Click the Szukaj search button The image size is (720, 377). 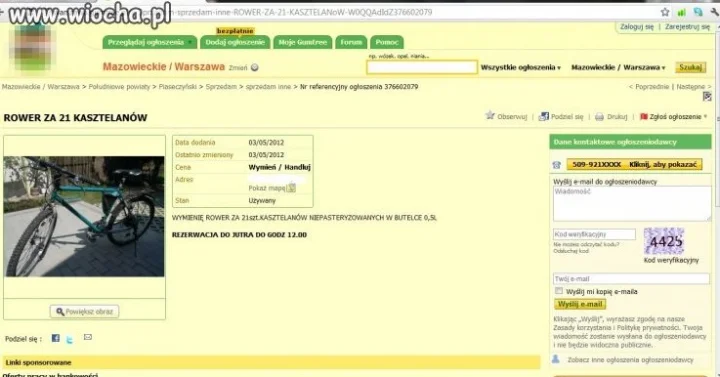(x=690, y=68)
